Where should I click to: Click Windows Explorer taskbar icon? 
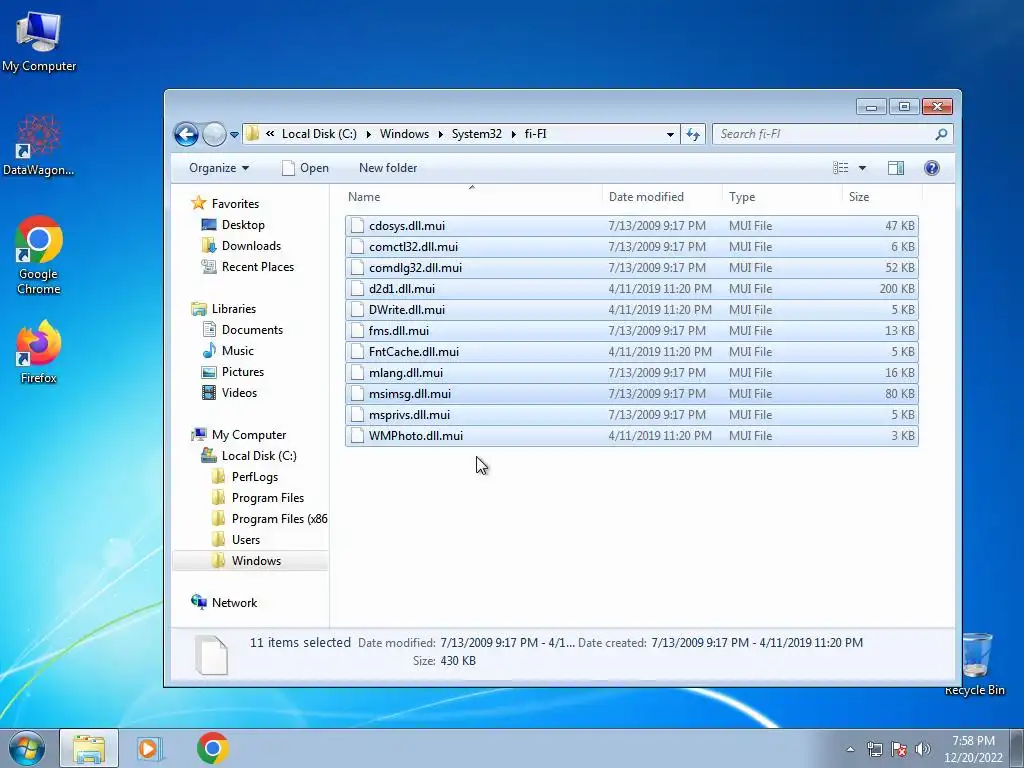click(89, 748)
